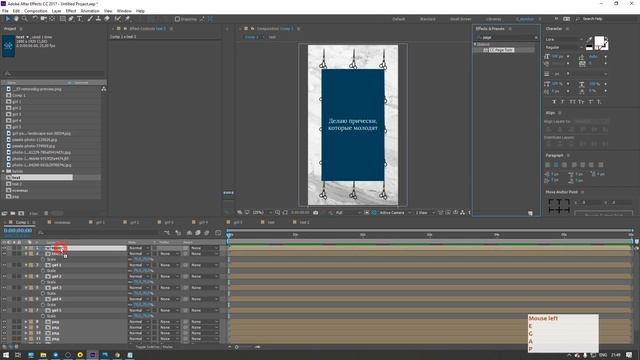Screen dimensions: 640x360
Task: Open the Animation menu
Action: coord(90,11)
